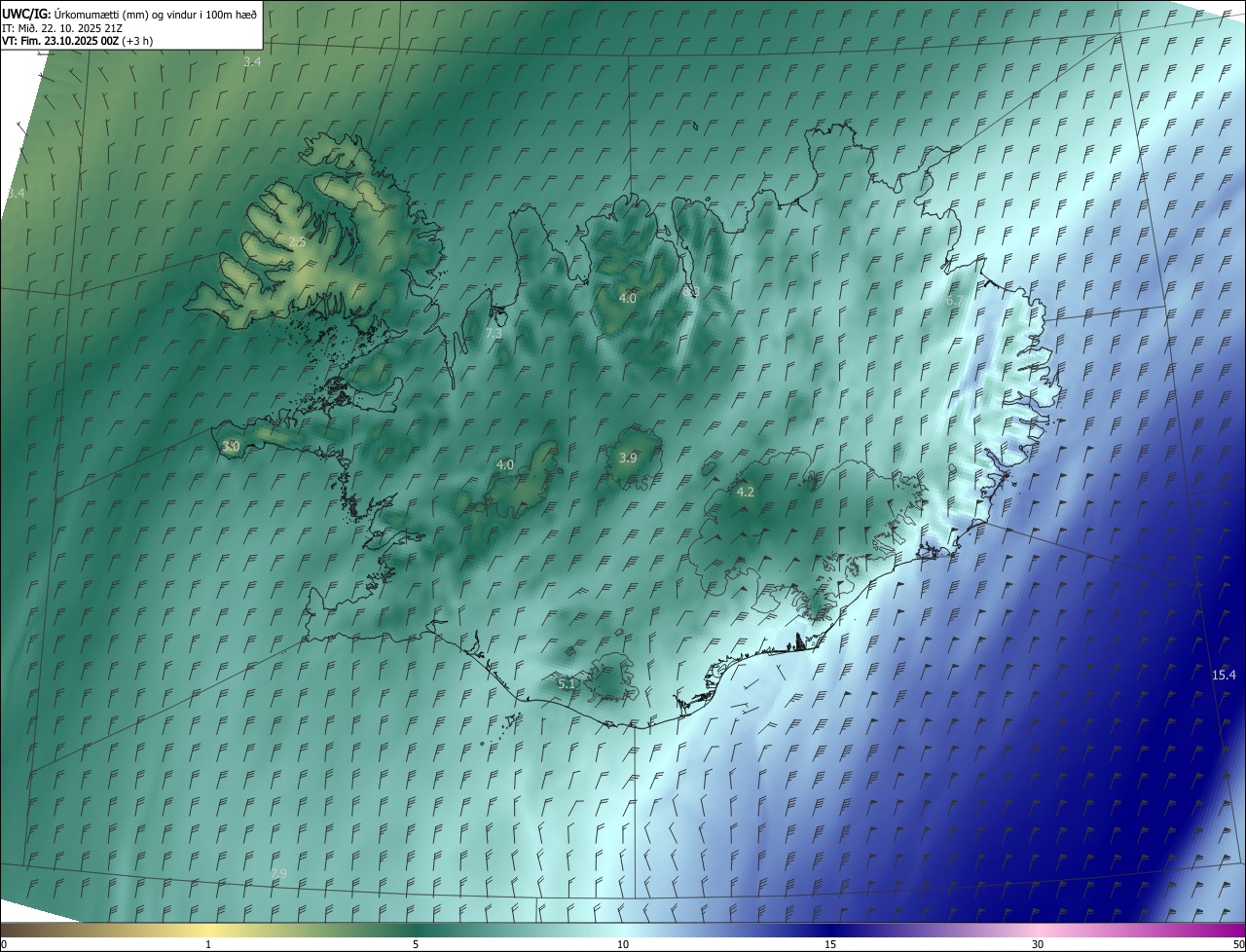Click the 4.2 value label
The image size is (1246, 952).
(x=745, y=493)
